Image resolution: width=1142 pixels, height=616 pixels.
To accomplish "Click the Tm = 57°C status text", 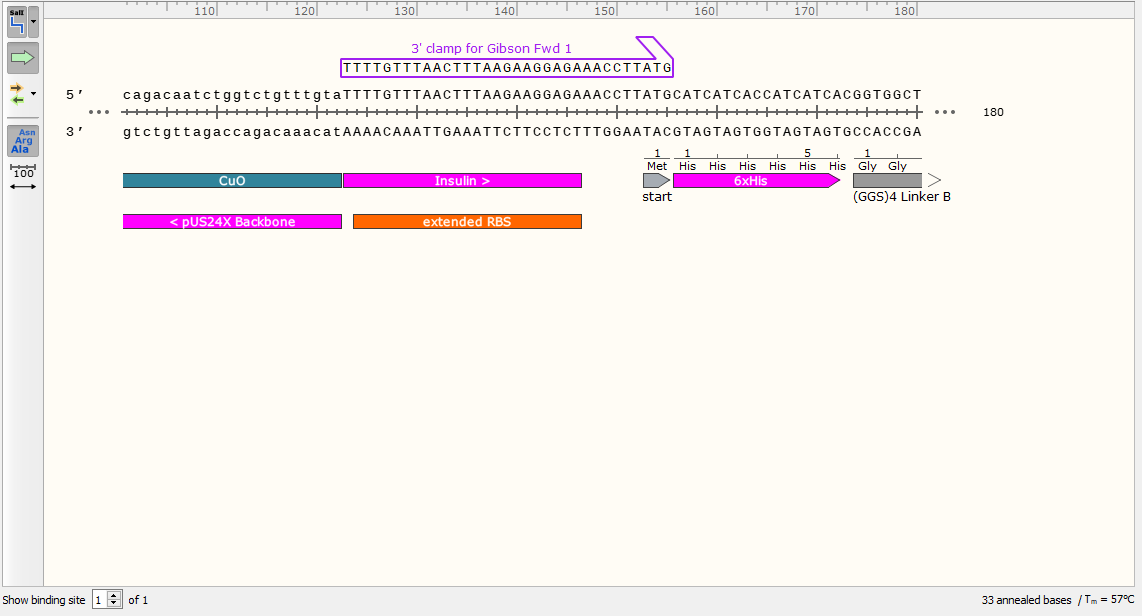I will click(1111, 599).
